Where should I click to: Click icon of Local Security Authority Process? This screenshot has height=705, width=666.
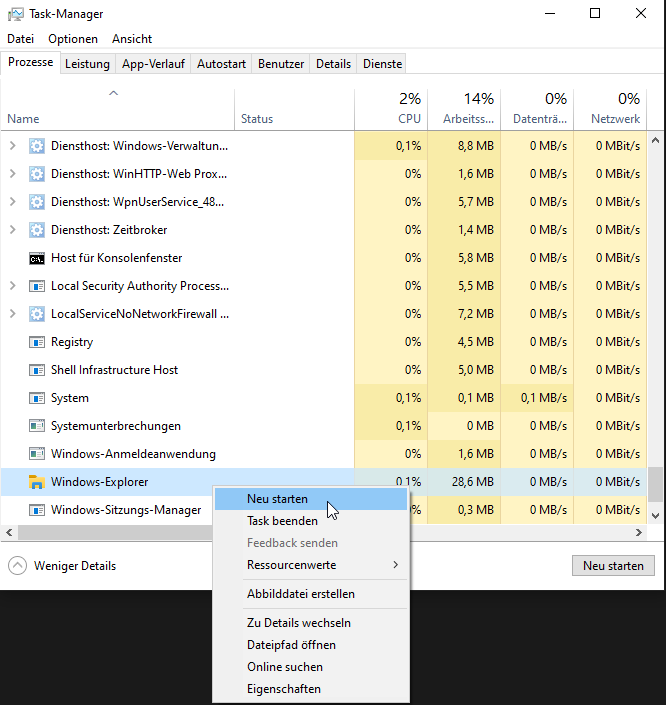click(x=37, y=286)
